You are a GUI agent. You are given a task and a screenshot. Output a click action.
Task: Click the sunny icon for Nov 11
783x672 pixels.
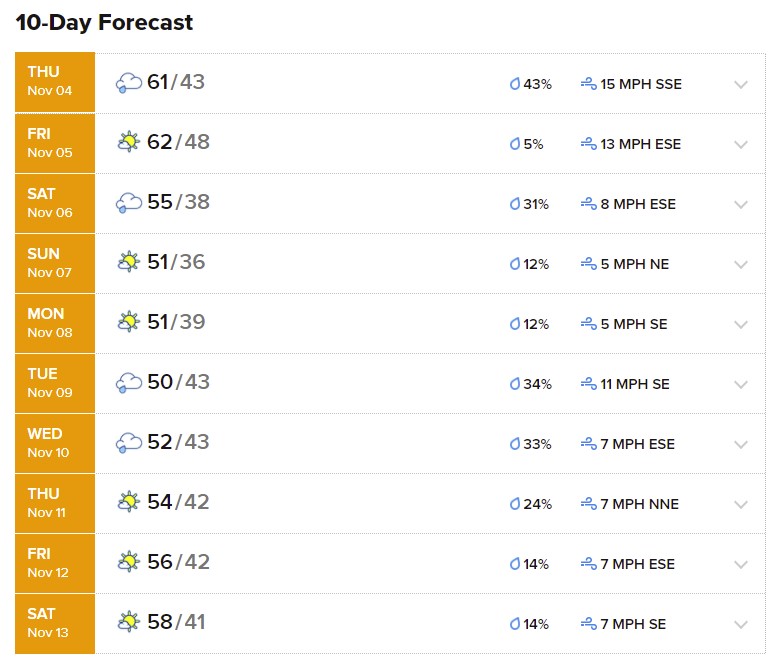[x=129, y=502]
